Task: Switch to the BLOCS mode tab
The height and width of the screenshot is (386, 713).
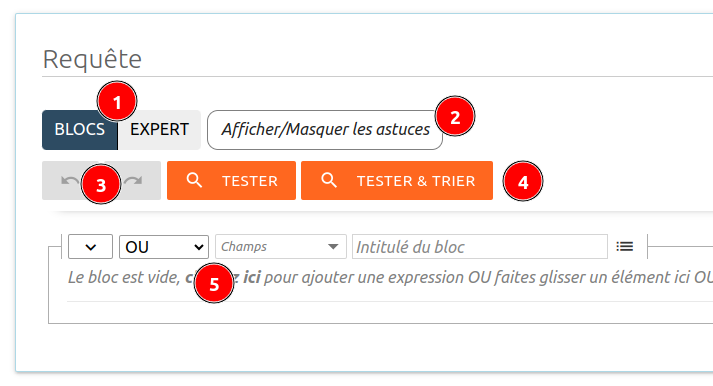Action: pyautogui.click(x=80, y=130)
